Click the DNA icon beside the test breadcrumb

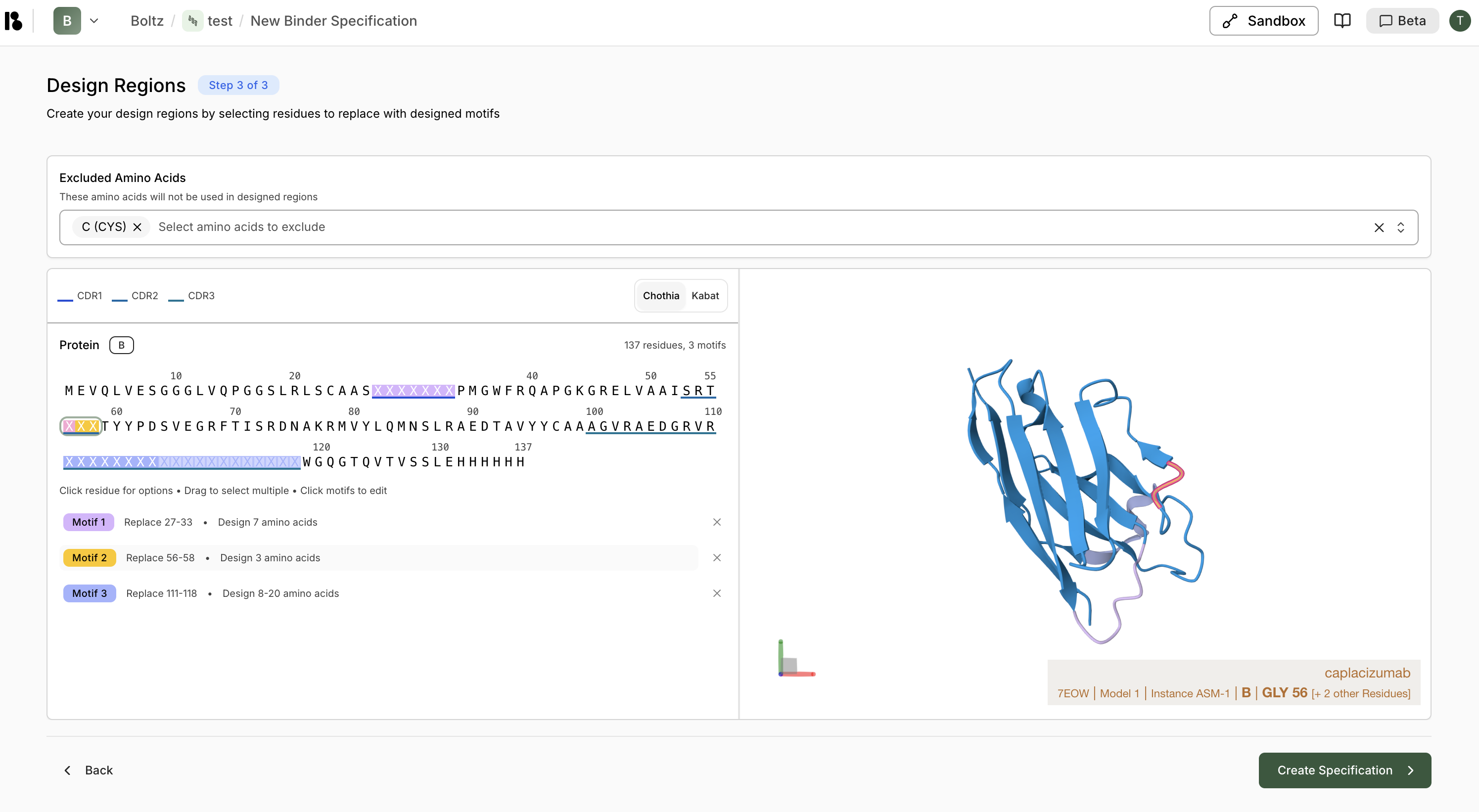pos(193,20)
